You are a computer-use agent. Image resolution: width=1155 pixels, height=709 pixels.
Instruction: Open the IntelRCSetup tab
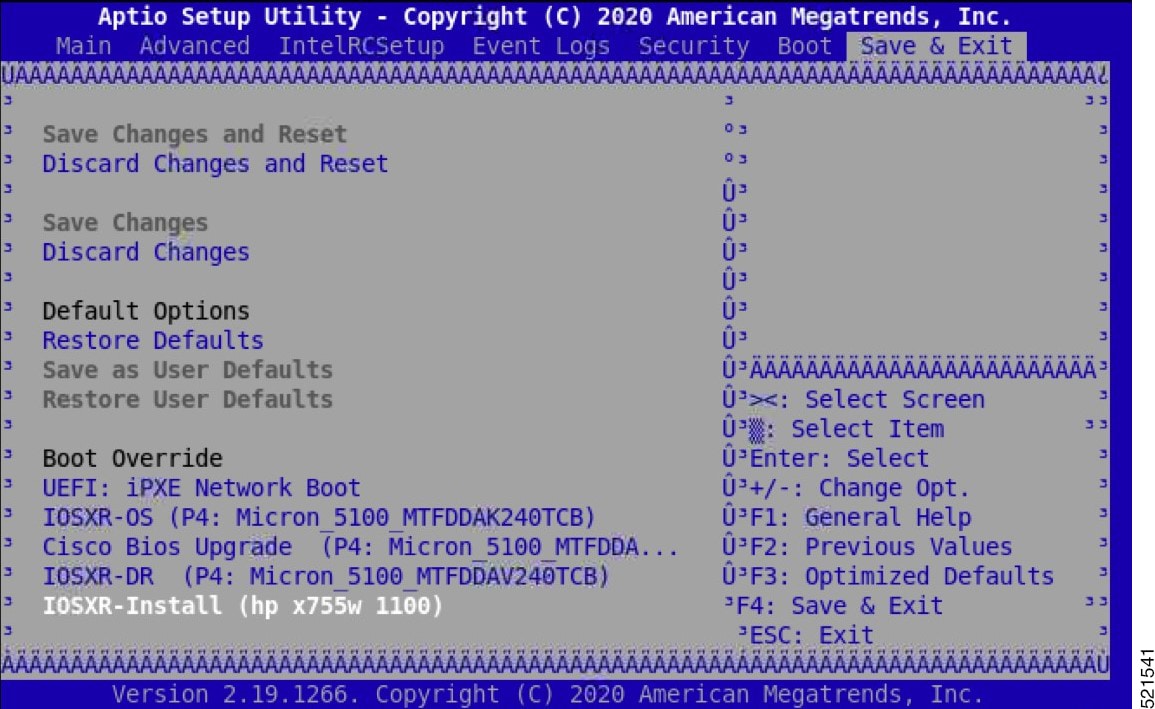tap(361, 46)
